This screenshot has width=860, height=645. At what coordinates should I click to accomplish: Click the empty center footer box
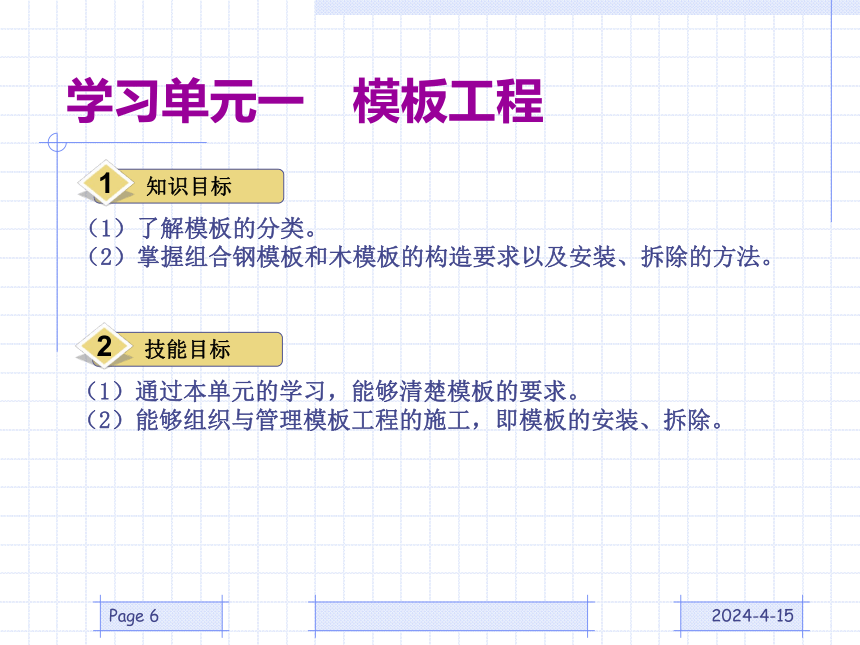pyautogui.click(x=451, y=616)
